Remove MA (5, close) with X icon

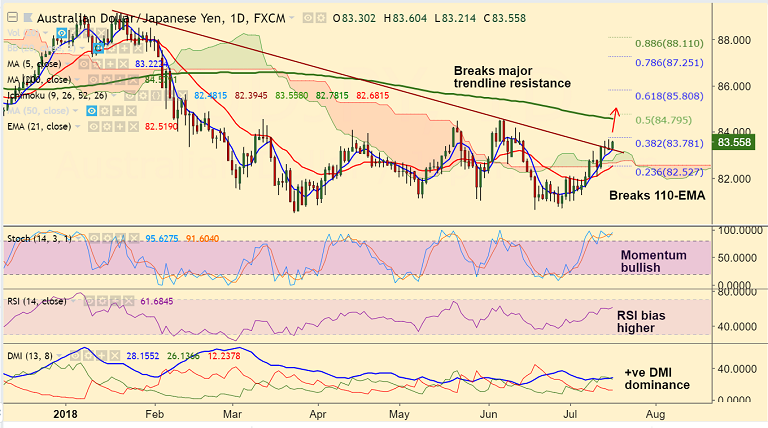coord(123,64)
